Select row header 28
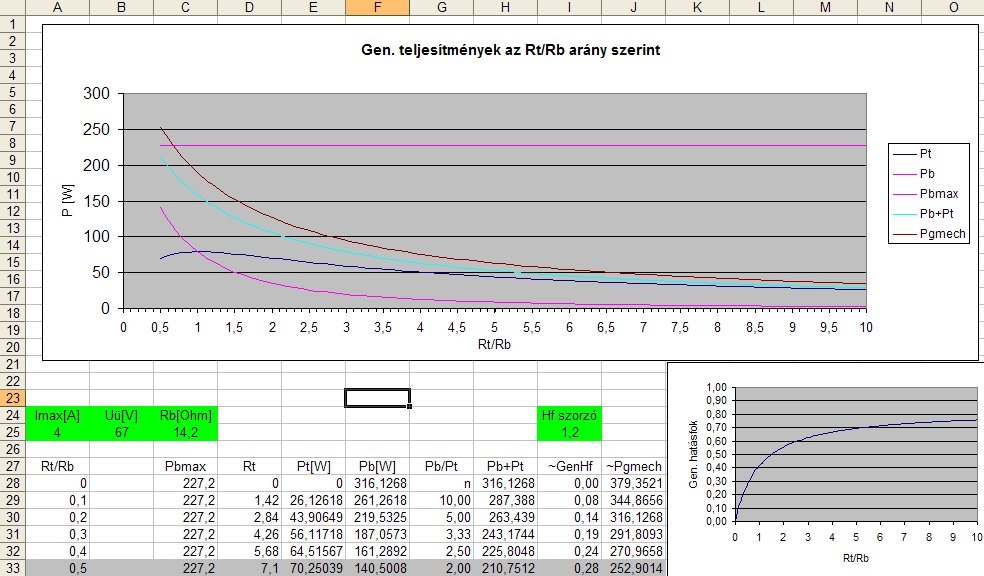Image resolution: width=984 pixels, height=576 pixels. (x=13, y=483)
